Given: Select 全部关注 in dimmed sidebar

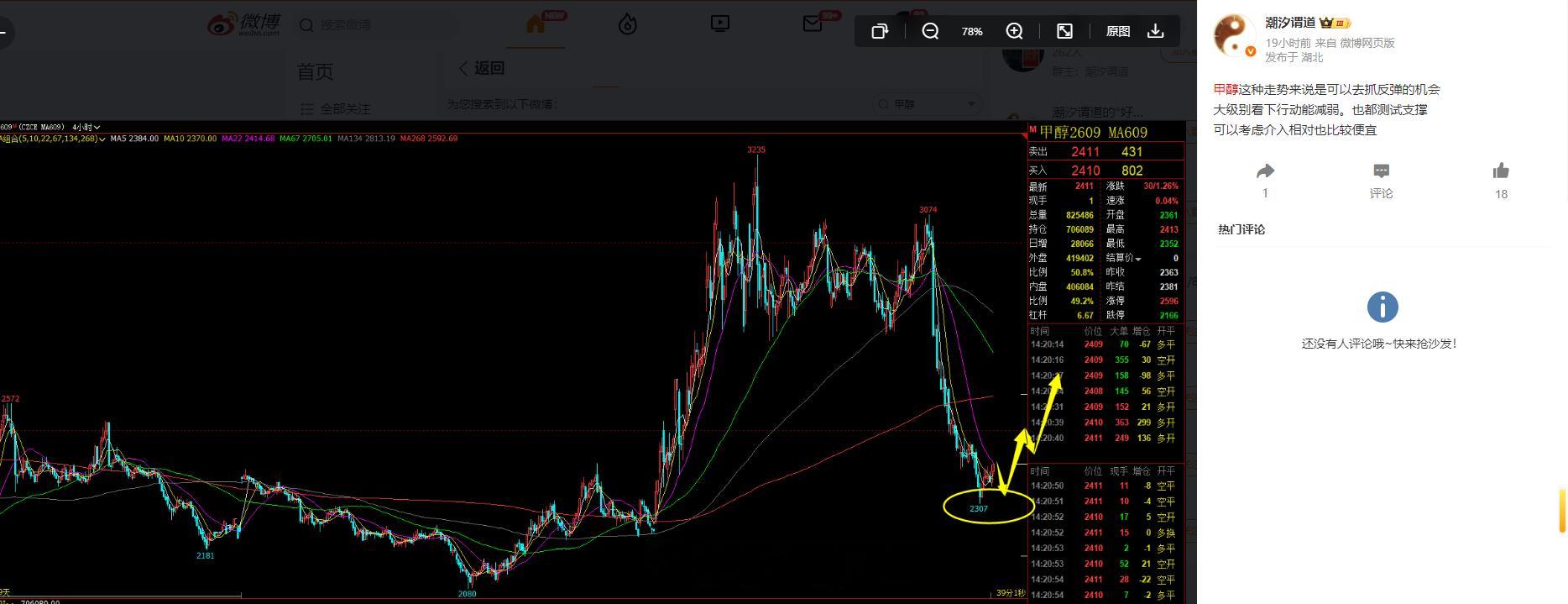Looking at the screenshot, I should tap(336, 109).
